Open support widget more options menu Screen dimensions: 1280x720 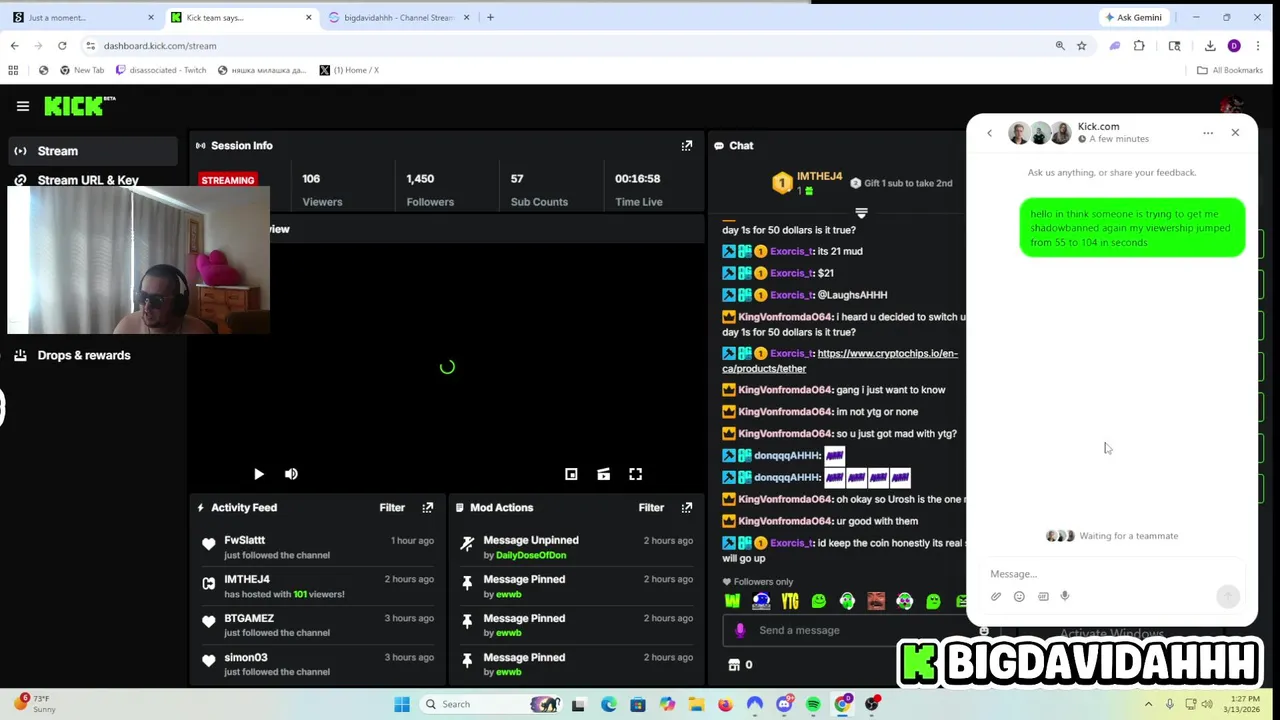point(1208,133)
